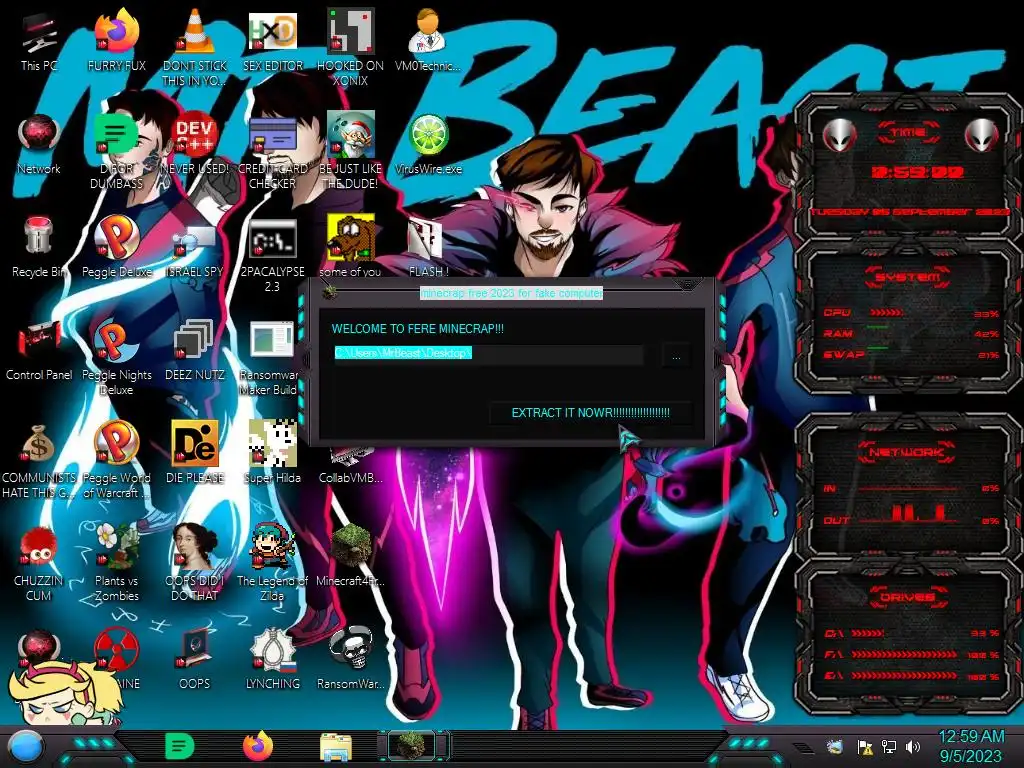Open Minecraft4Fr... grass block icon

350,555
